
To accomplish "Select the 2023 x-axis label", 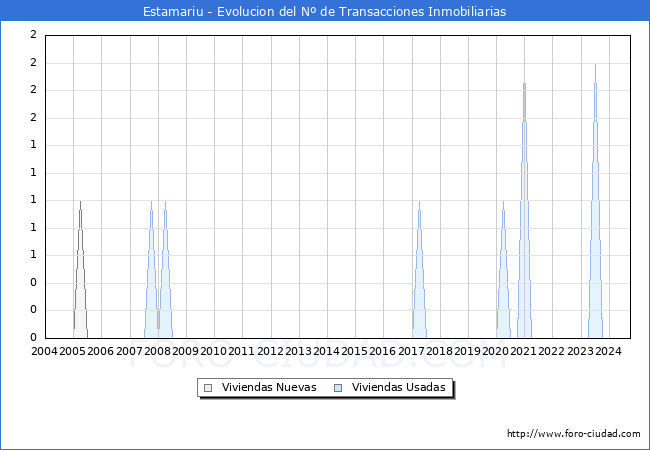I will (580, 351).
